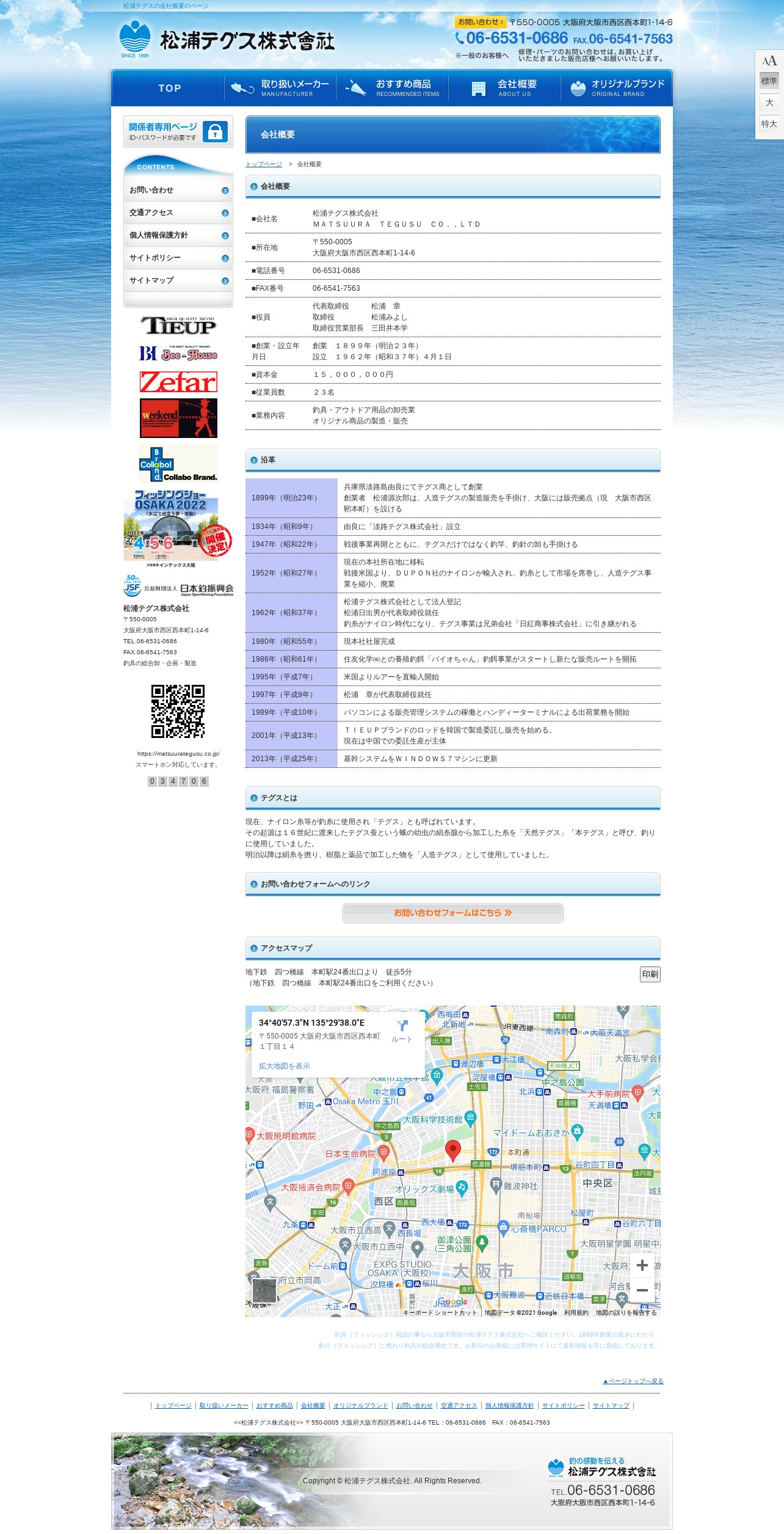Click 拡大地図を表示 map link
Image resolution: width=784 pixels, height=1534 pixels.
click(284, 1066)
